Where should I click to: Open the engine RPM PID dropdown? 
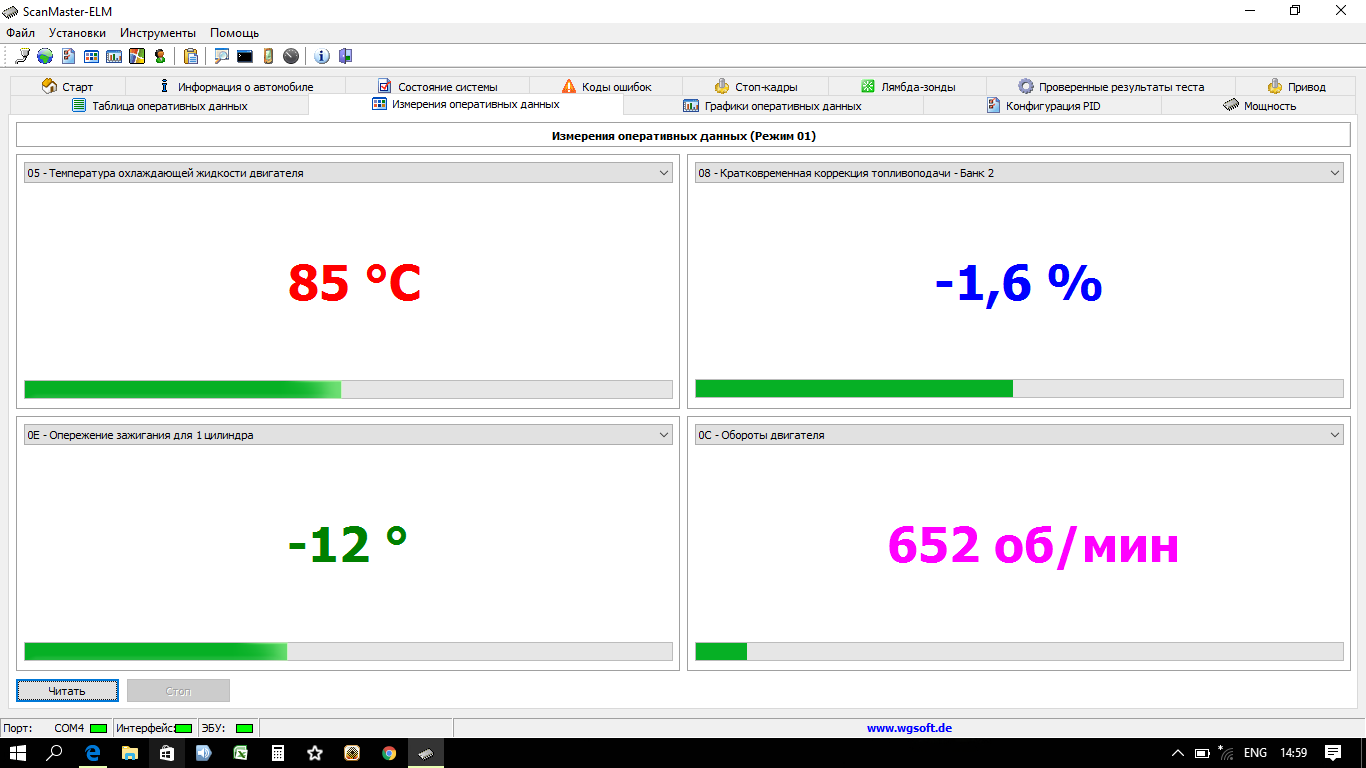[1335, 435]
